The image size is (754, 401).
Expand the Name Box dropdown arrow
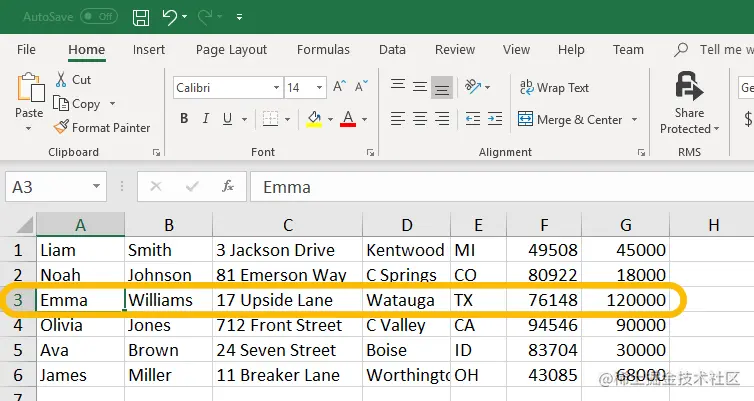96,187
